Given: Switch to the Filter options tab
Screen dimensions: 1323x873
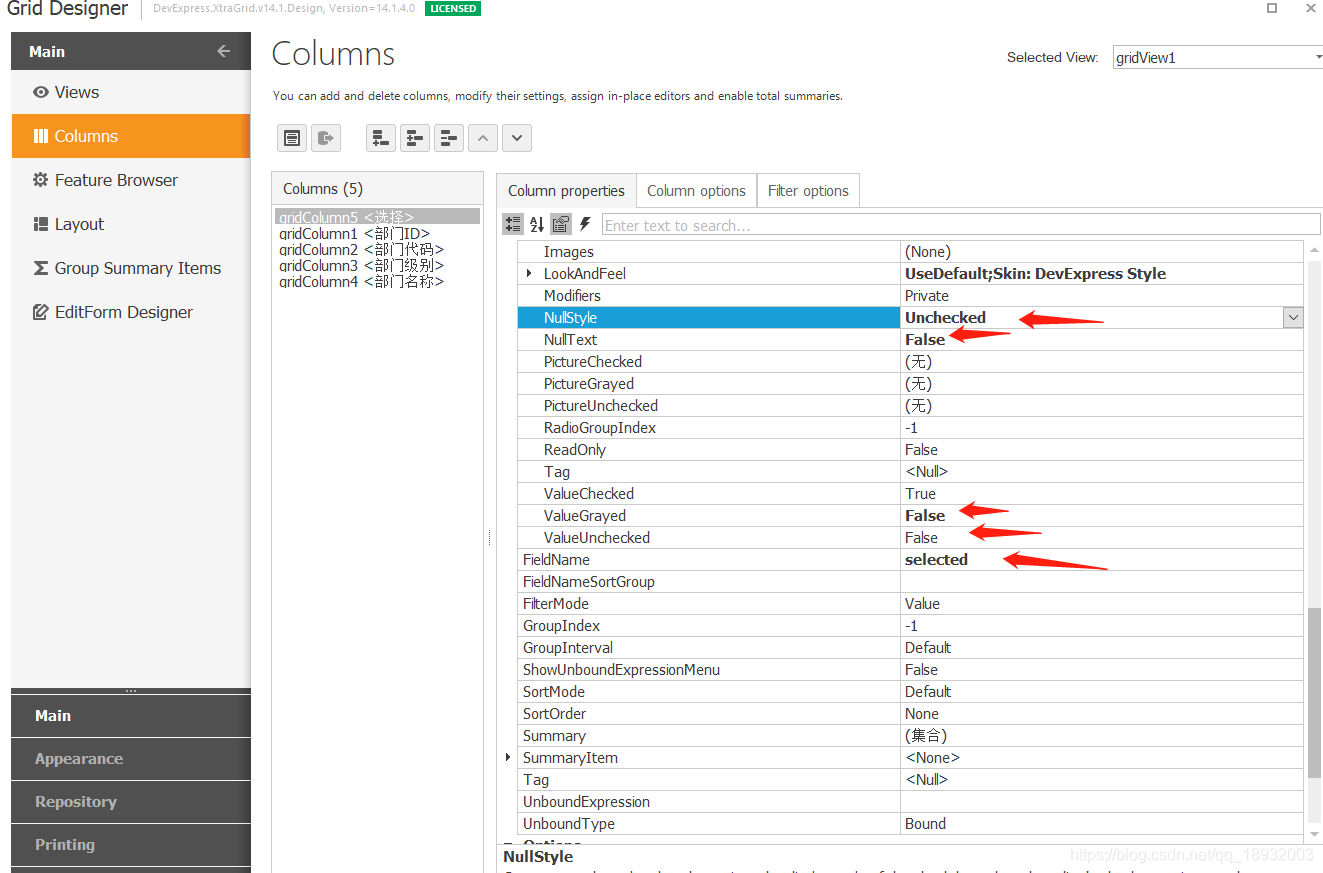Looking at the screenshot, I should click(x=808, y=190).
